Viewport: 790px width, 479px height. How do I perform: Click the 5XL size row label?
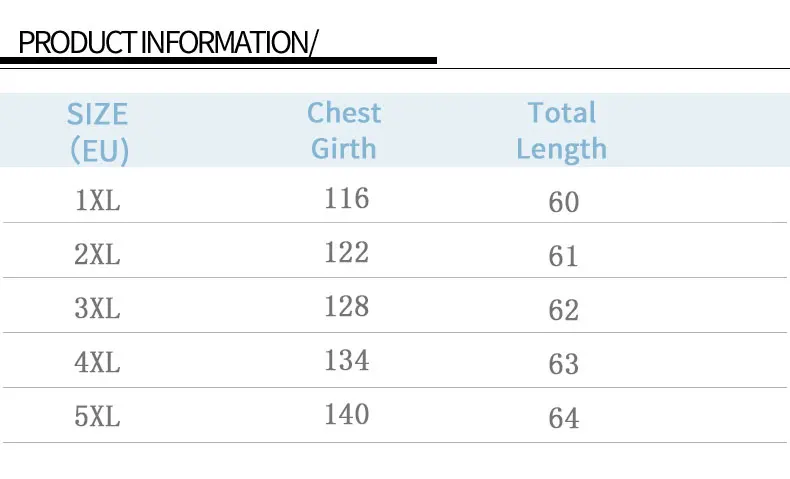(x=97, y=416)
